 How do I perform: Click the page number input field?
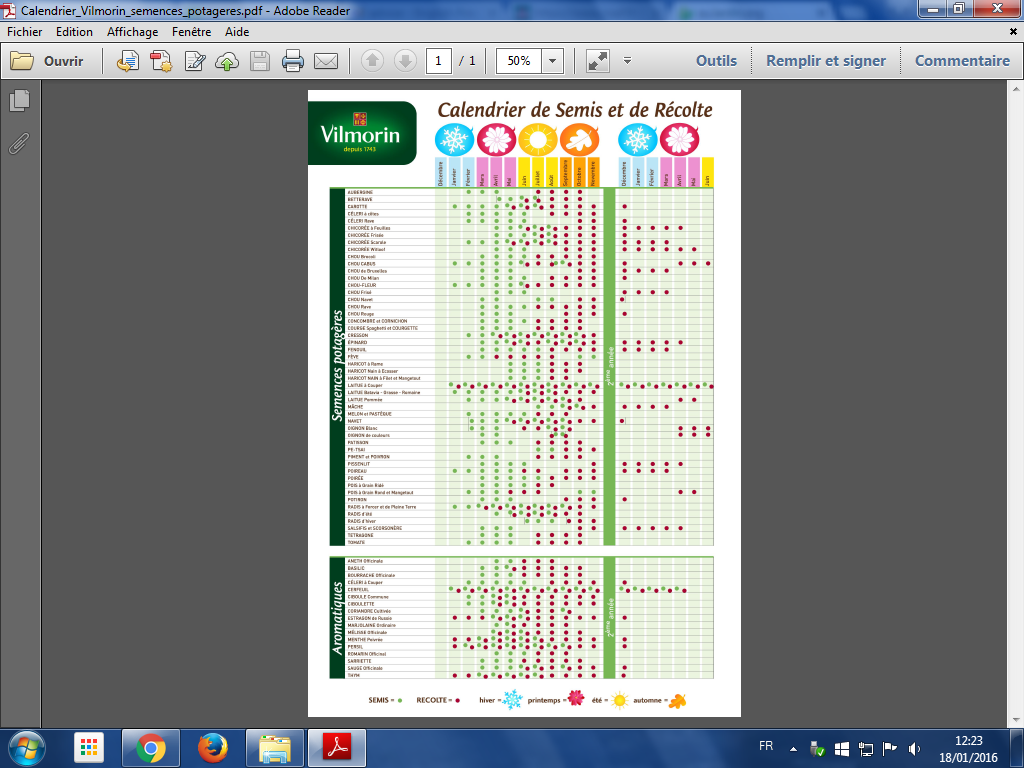438,61
